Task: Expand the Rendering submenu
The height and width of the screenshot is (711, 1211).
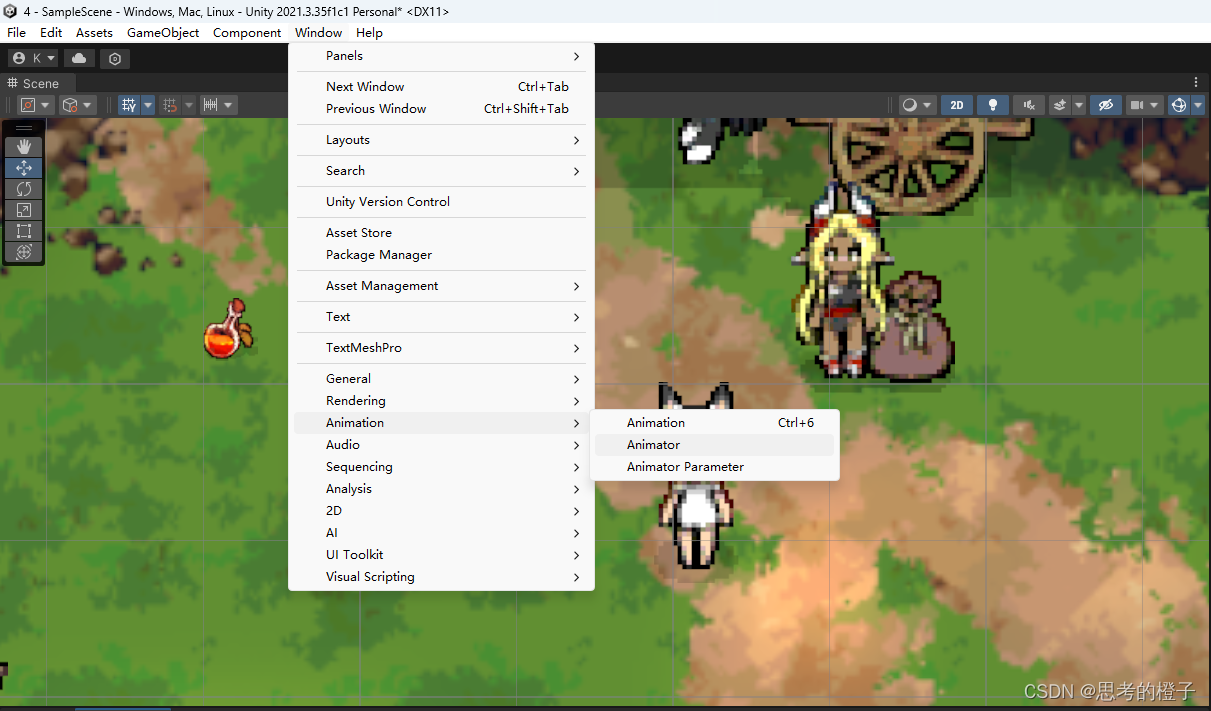Action: point(441,401)
